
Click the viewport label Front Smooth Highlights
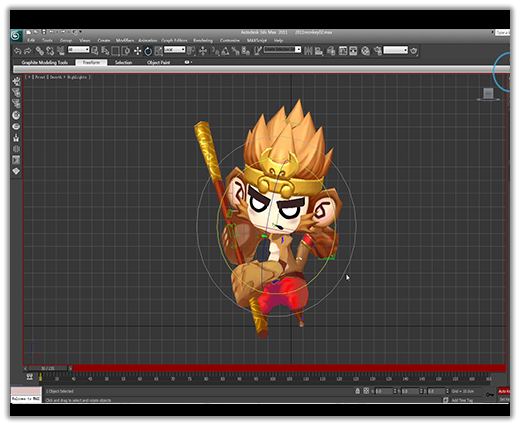(57, 77)
